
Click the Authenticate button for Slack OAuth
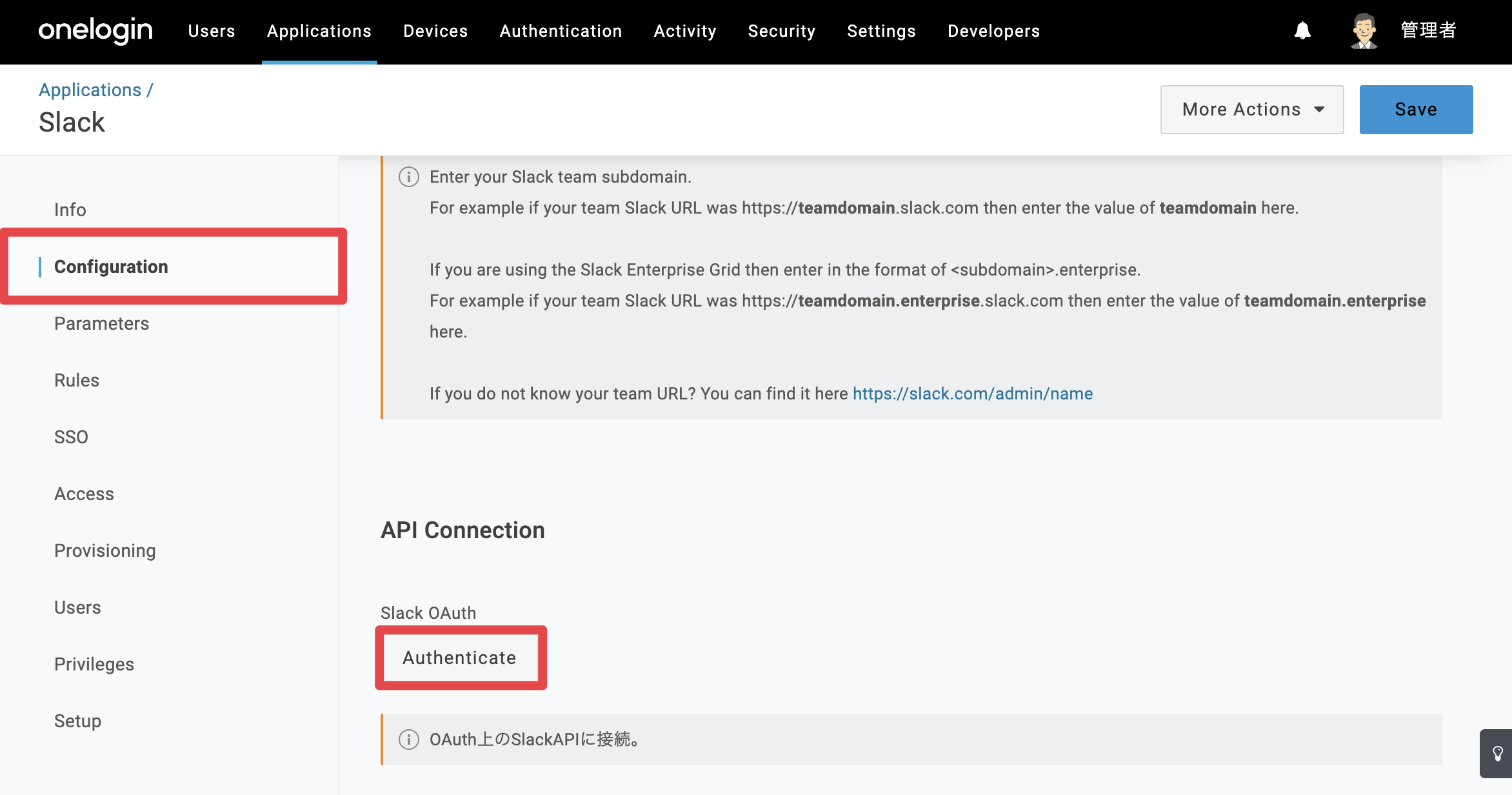[x=460, y=658]
